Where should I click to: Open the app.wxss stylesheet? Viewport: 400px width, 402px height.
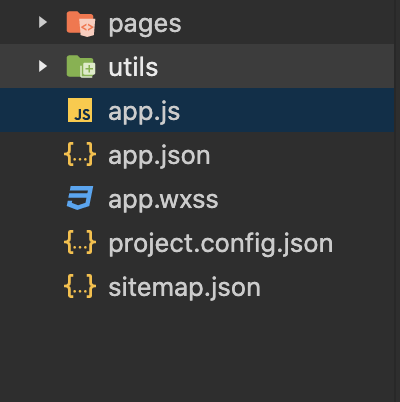[x=163, y=200]
